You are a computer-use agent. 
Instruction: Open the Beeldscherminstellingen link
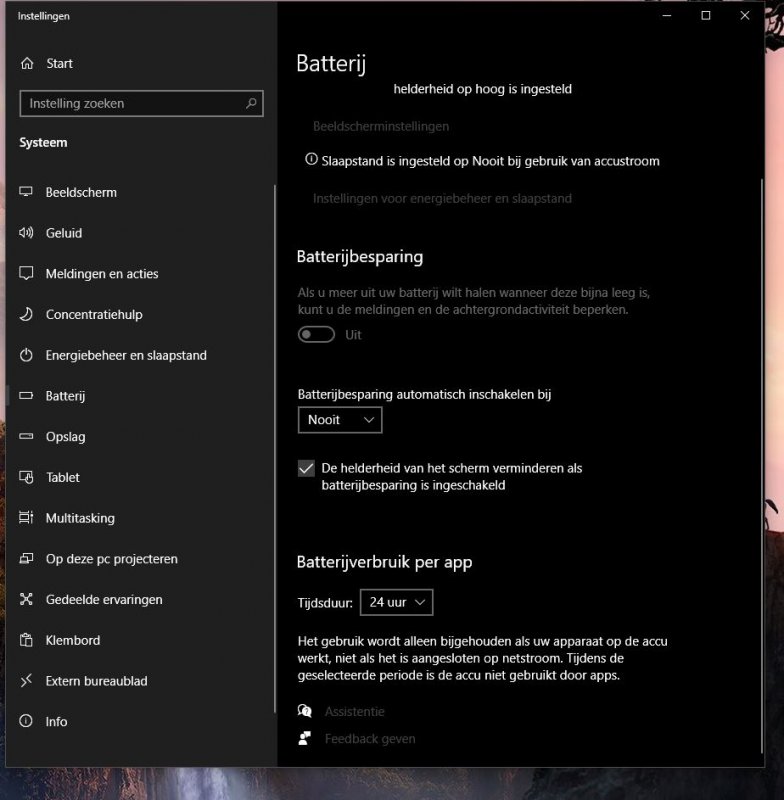pos(381,126)
